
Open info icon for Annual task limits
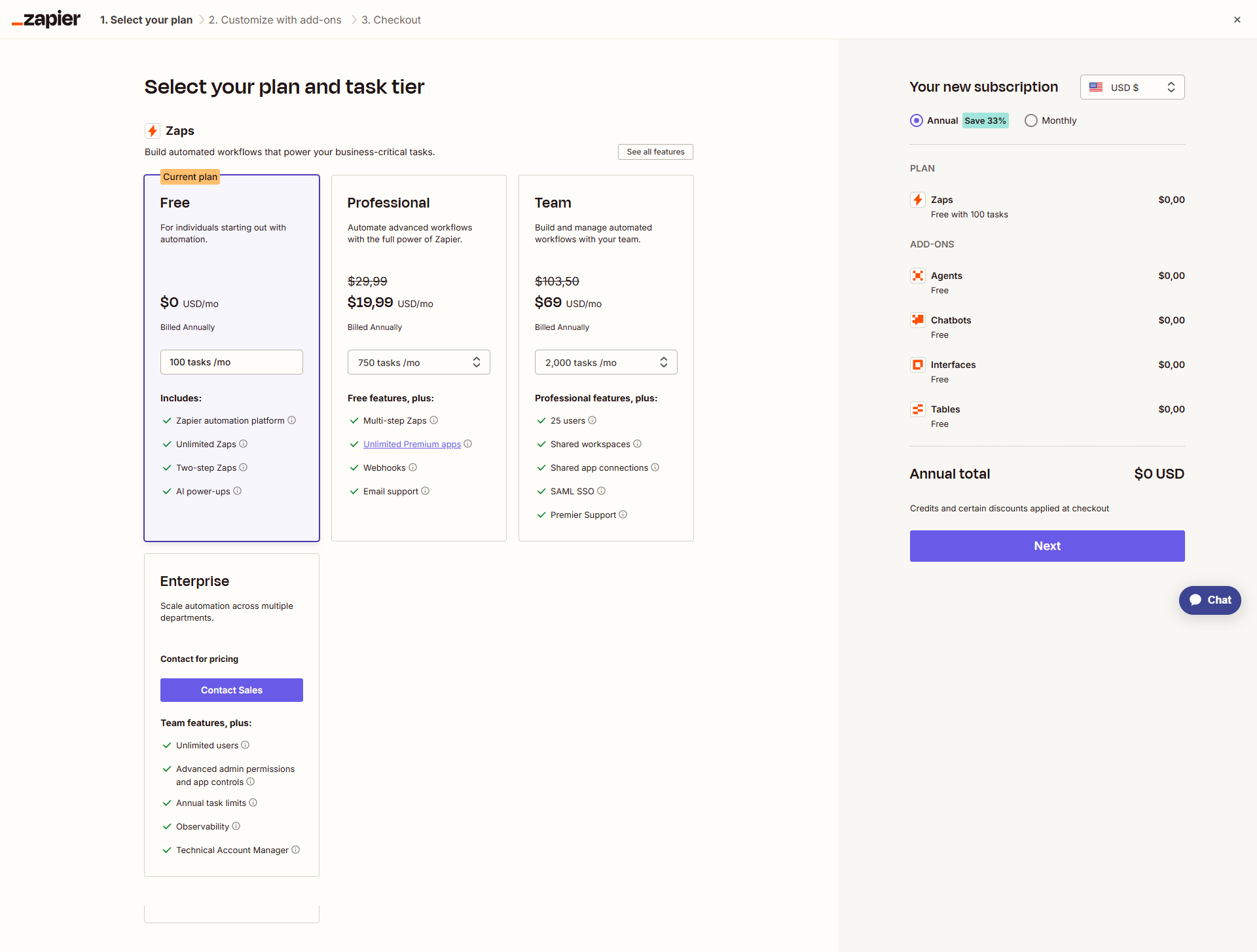pyautogui.click(x=253, y=803)
